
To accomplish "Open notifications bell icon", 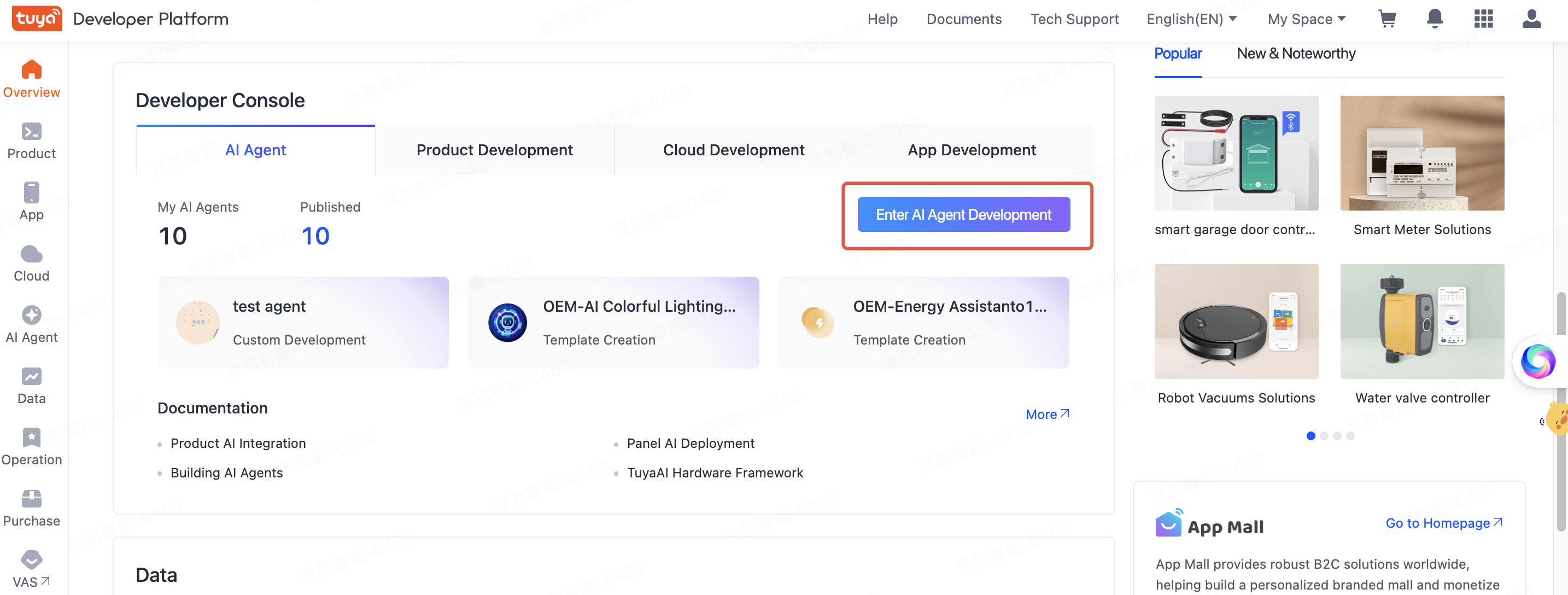I will 1435,19.
